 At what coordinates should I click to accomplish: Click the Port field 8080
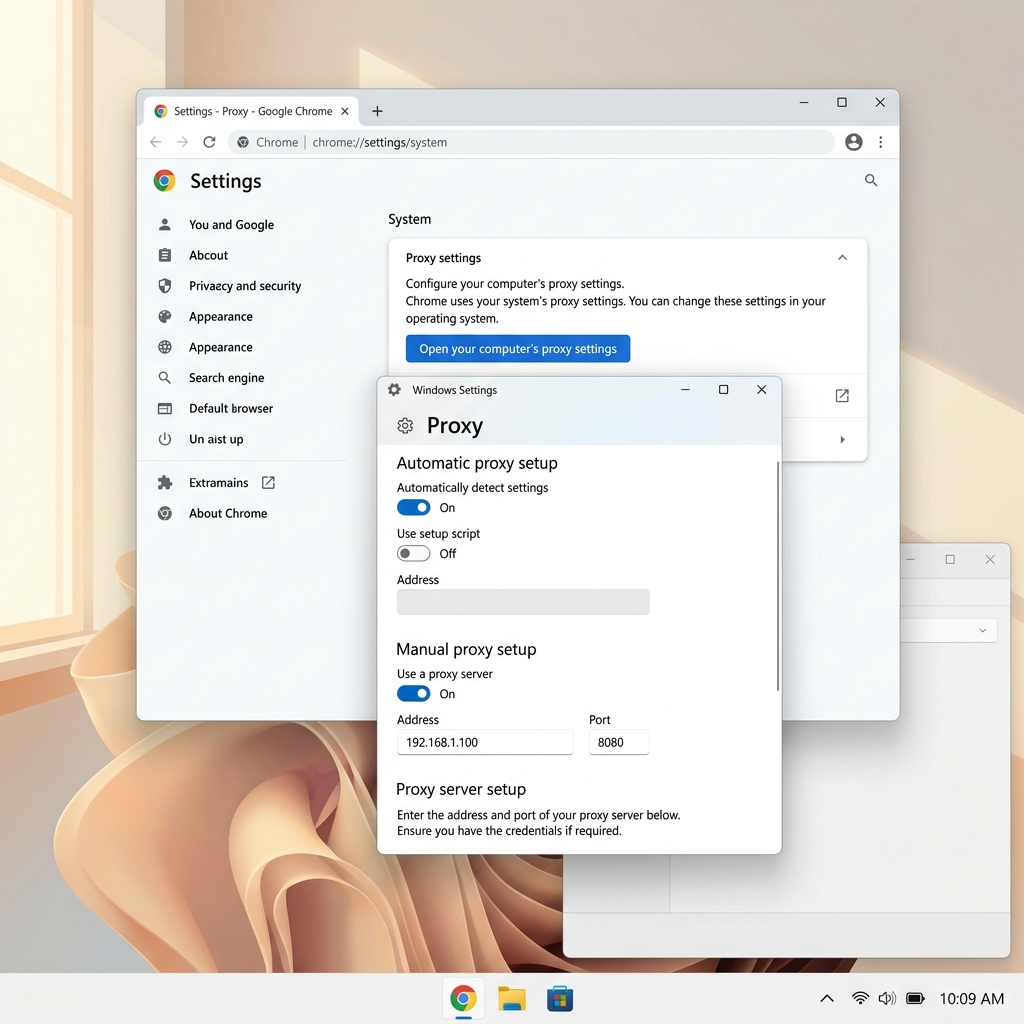coord(619,743)
